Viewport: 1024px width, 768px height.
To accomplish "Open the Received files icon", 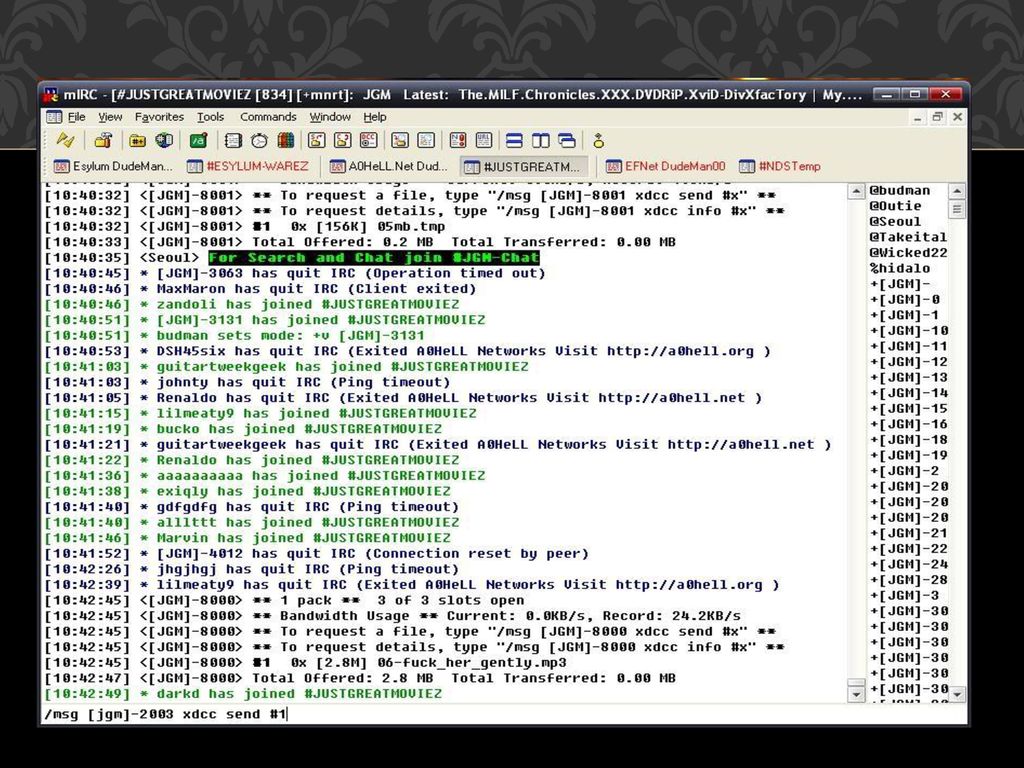I will point(400,140).
